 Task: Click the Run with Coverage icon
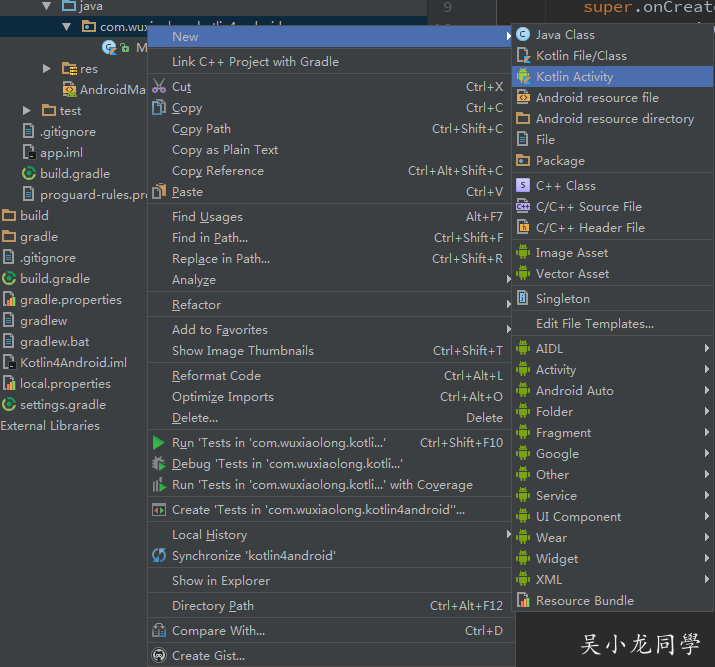tap(159, 485)
